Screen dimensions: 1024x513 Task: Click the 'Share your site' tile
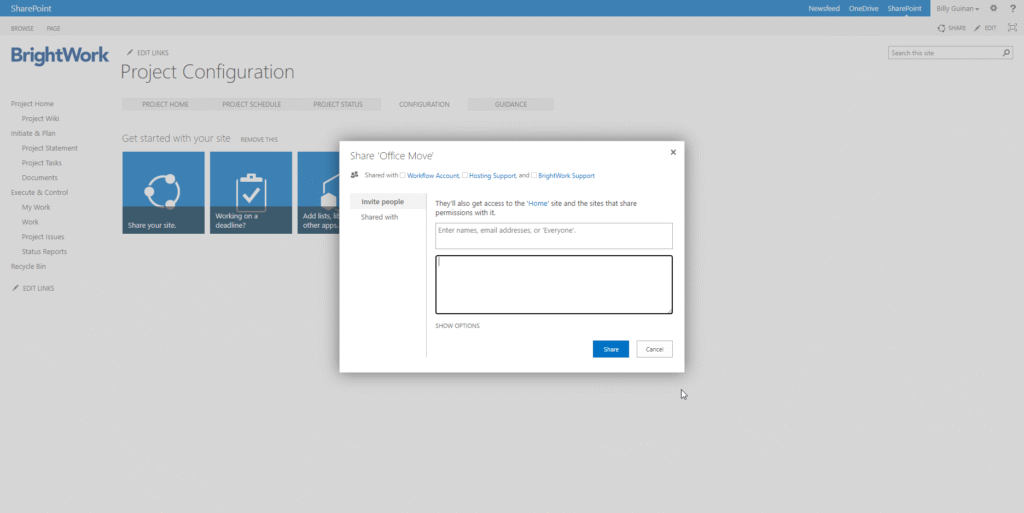click(163, 193)
